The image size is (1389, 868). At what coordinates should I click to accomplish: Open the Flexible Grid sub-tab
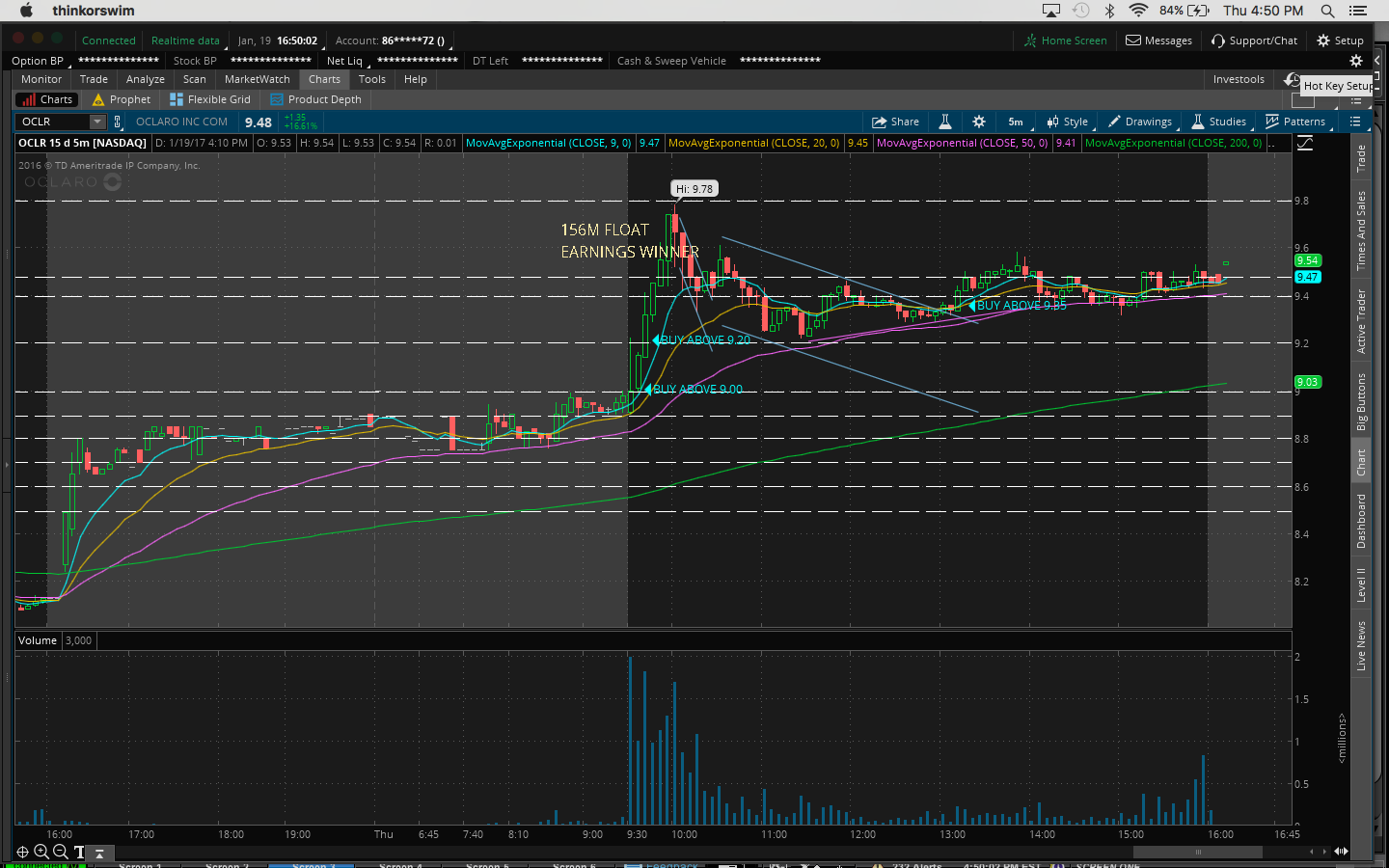point(210,99)
